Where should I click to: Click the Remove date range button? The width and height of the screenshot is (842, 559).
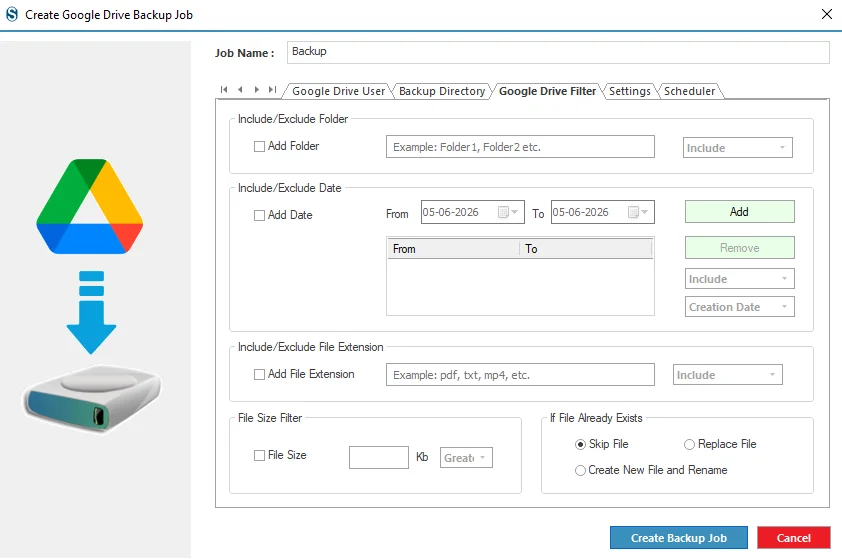(x=739, y=248)
